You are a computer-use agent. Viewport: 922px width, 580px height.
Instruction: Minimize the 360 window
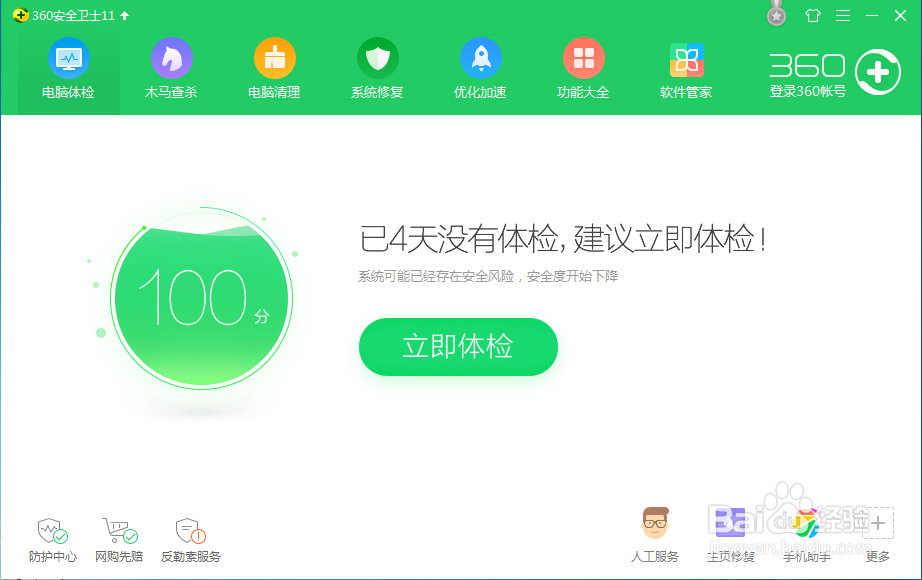click(871, 15)
